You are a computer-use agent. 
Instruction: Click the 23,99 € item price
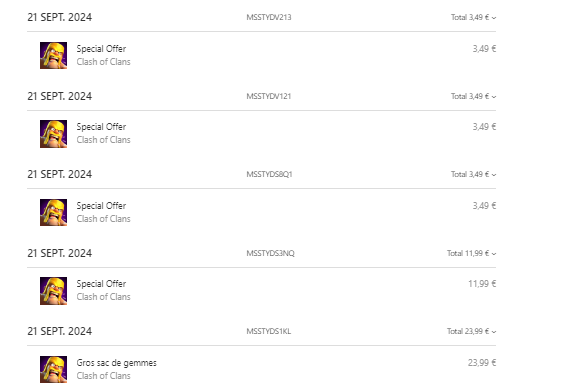click(482, 363)
